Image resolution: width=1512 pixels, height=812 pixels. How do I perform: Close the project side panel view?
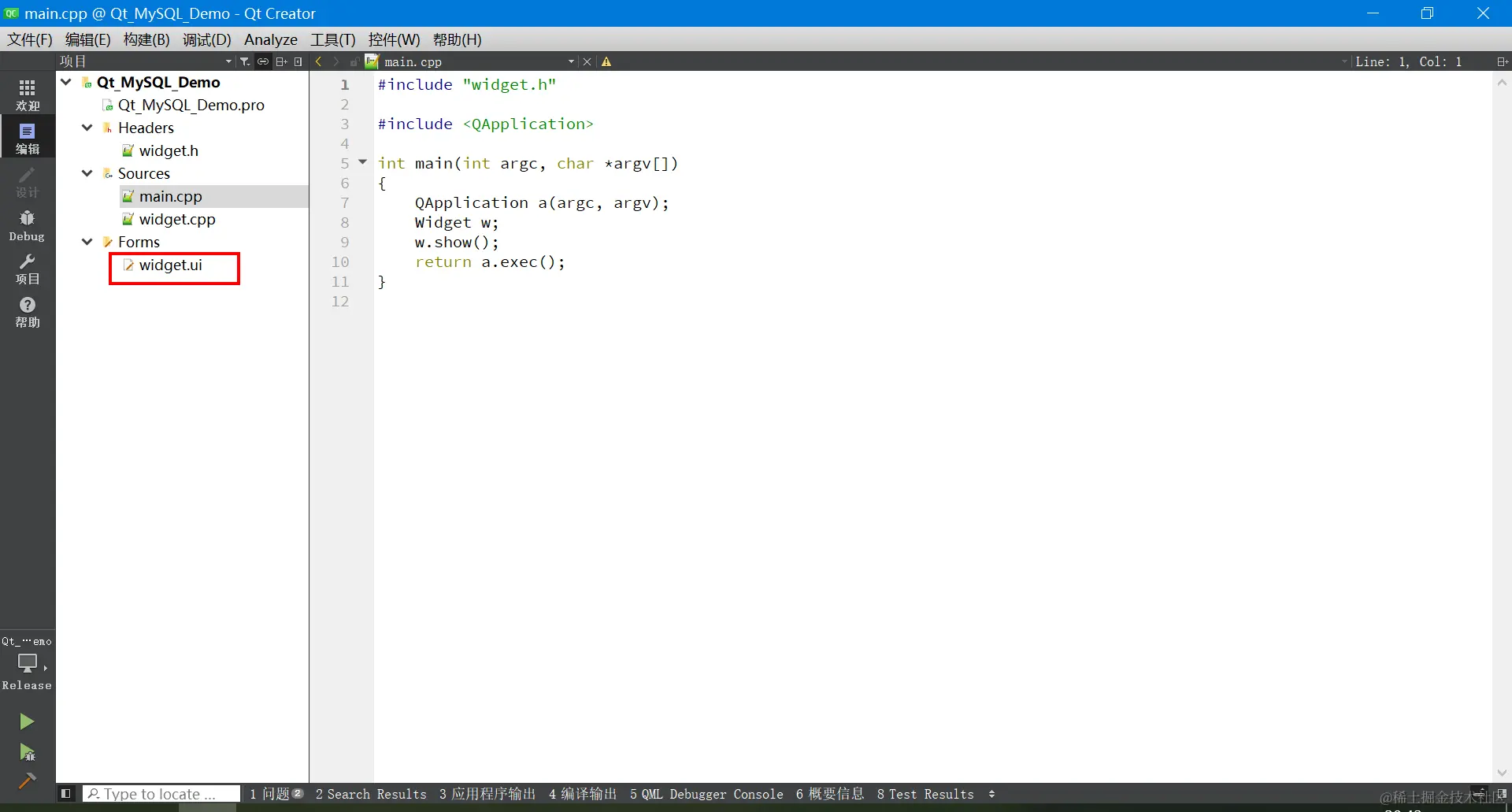pyautogui.click(x=298, y=61)
